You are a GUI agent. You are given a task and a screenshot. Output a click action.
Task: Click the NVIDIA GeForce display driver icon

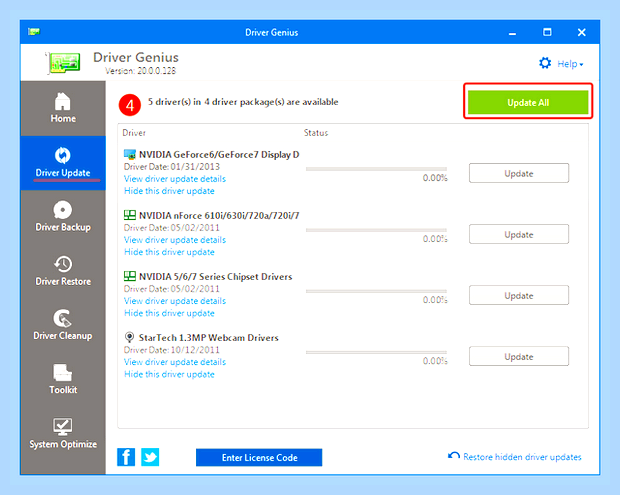tap(130, 154)
